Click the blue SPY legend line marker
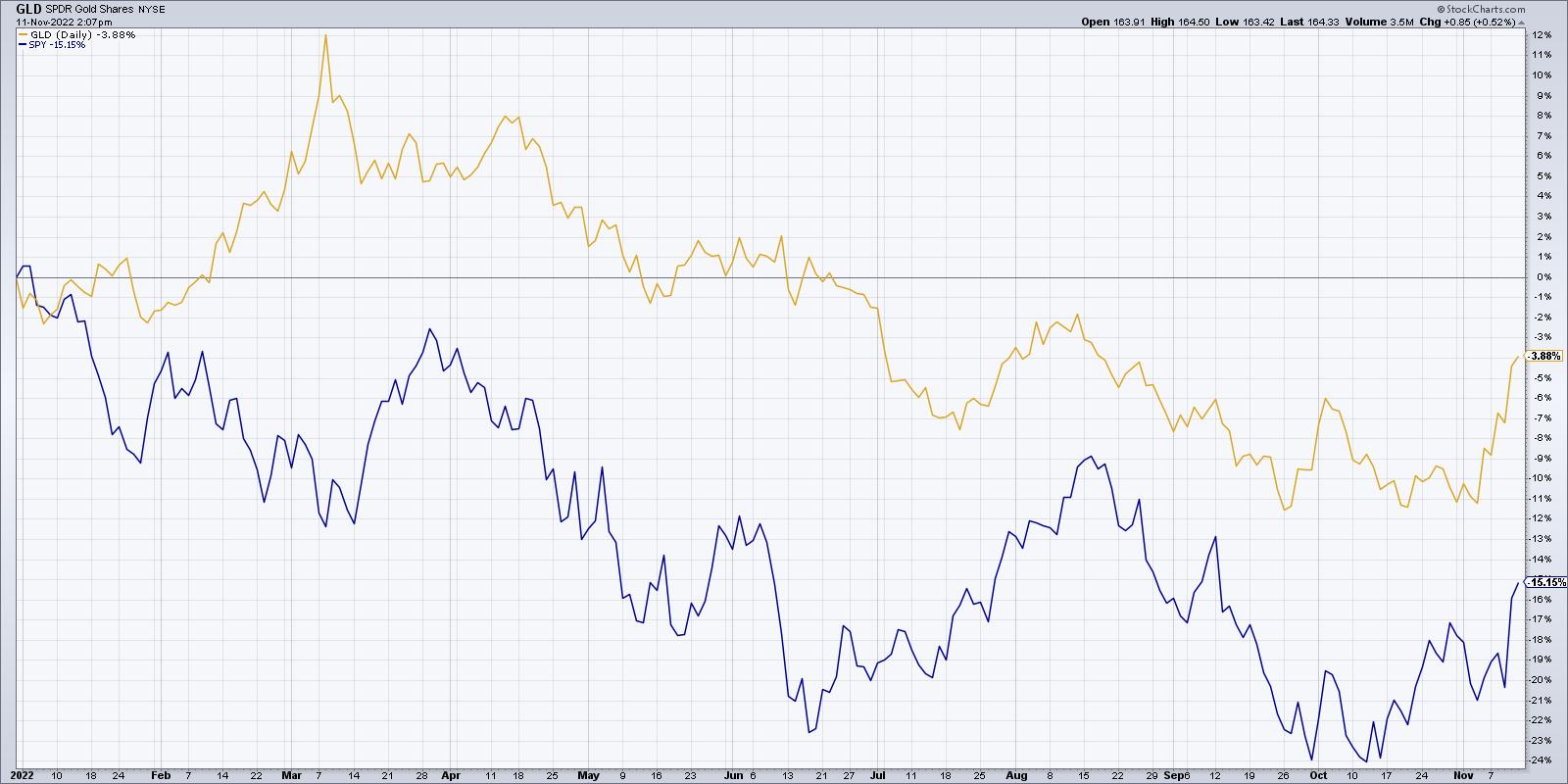Screen dimensions: 1568x784 coord(23,45)
